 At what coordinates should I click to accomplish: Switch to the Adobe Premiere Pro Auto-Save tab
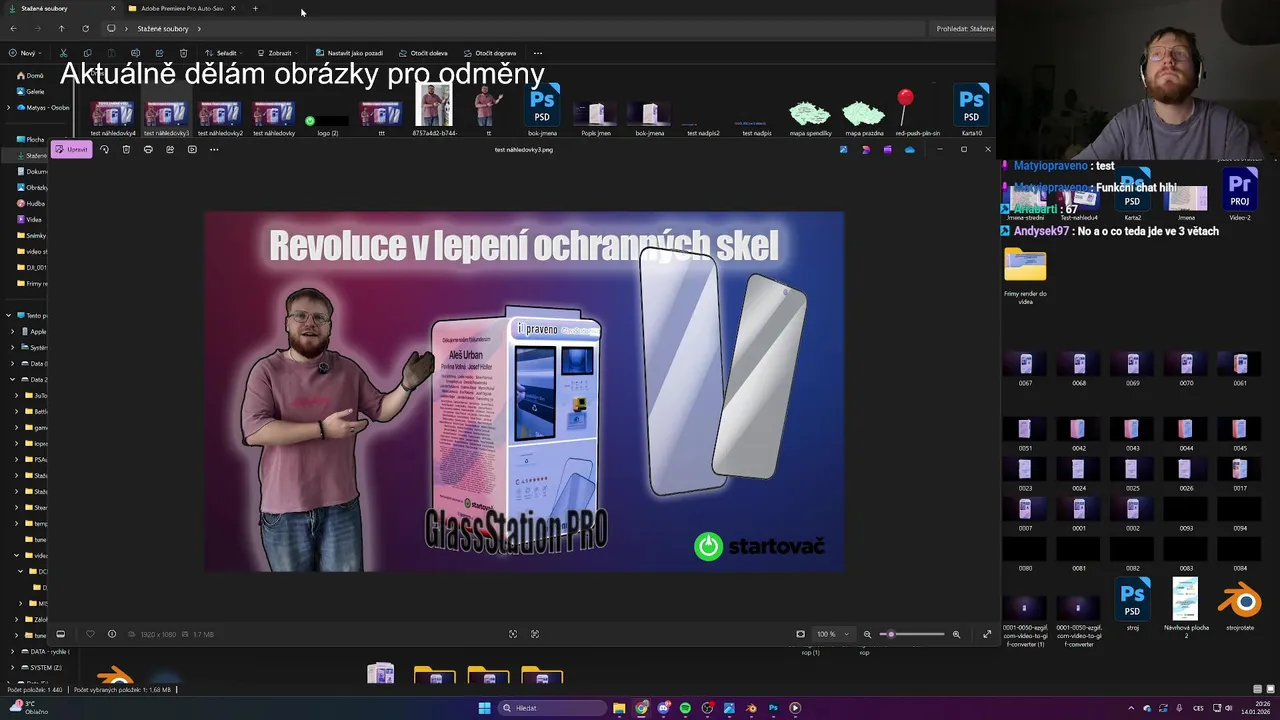pyautogui.click(x=182, y=8)
